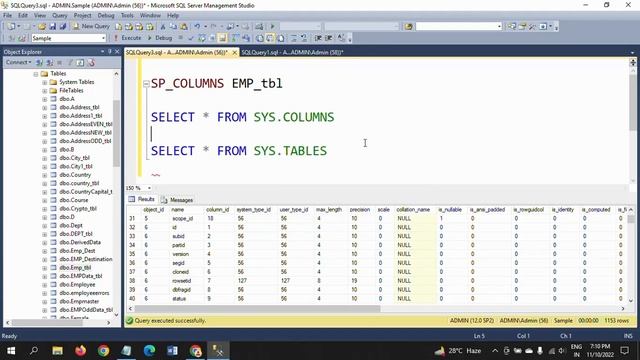Click the Save All icon
Viewport: 640px width, 360px height.
point(63,27)
